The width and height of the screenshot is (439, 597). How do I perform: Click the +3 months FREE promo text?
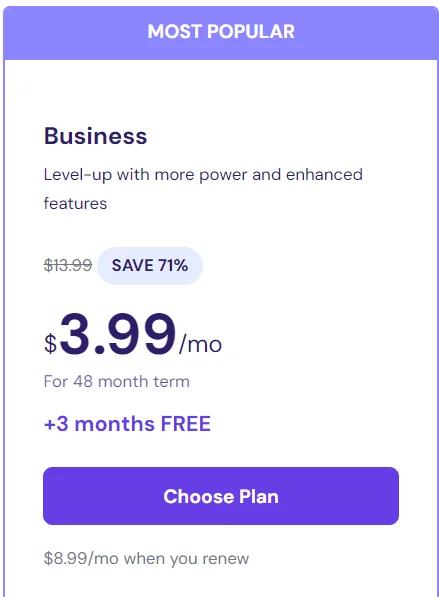point(128,424)
